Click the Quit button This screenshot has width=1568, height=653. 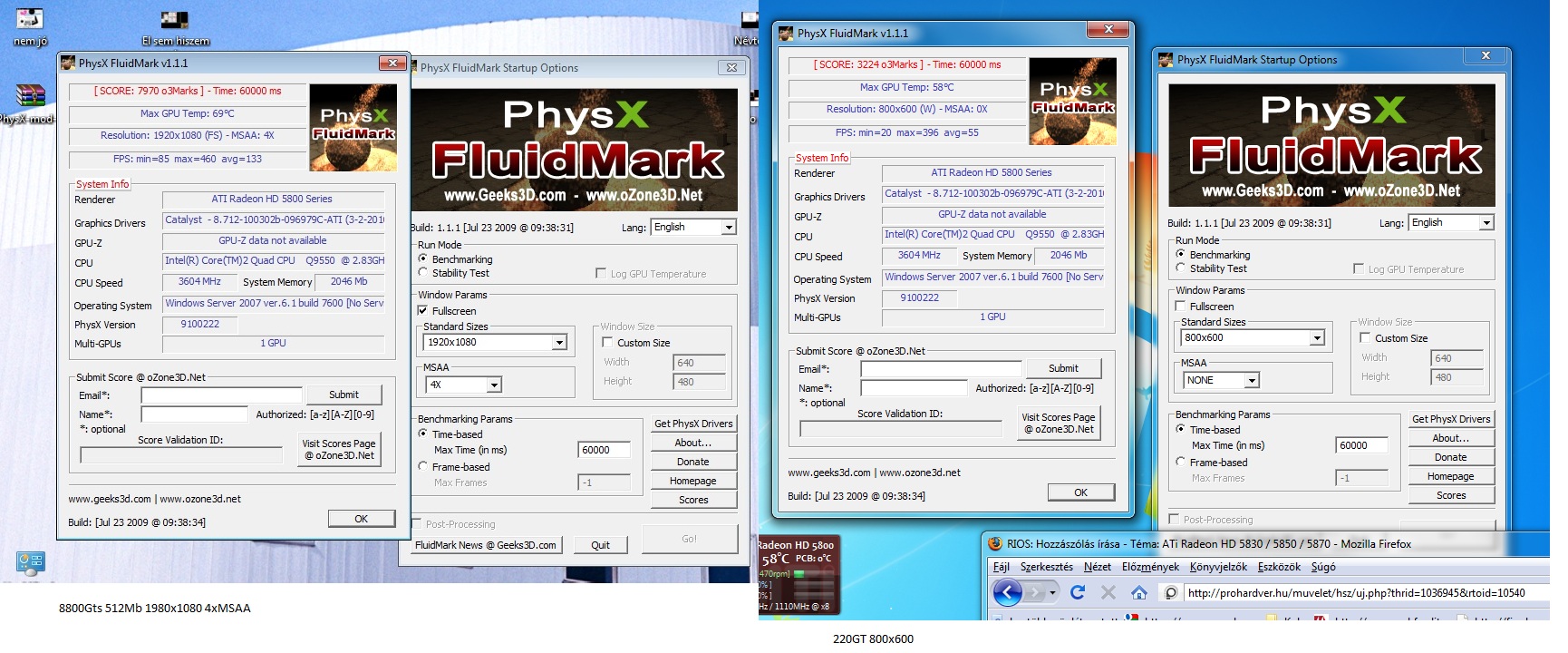pyautogui.click(x=600, y=545)
